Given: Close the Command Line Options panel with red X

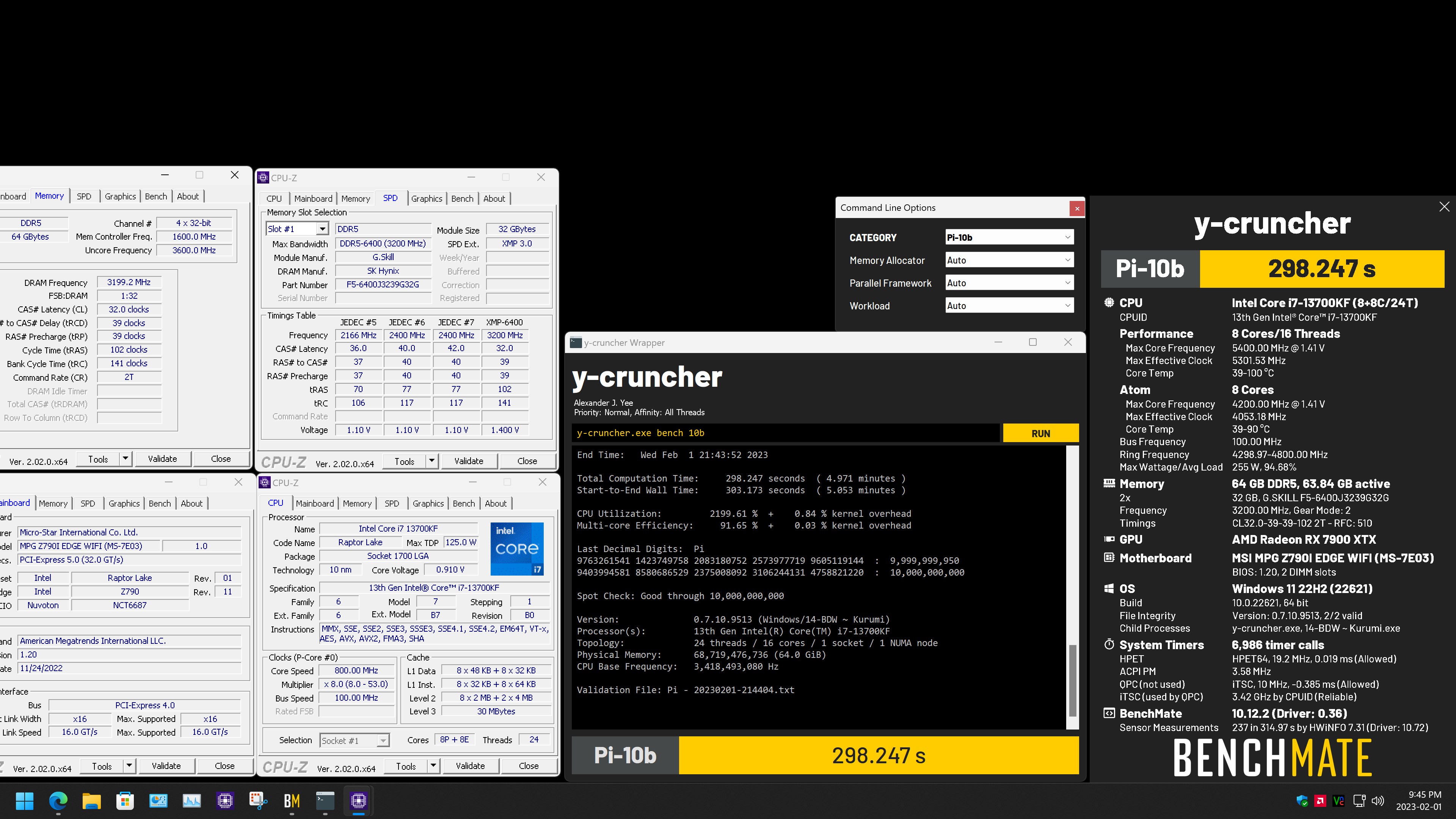Looking at the screenshot, I should coord(1077,209).
